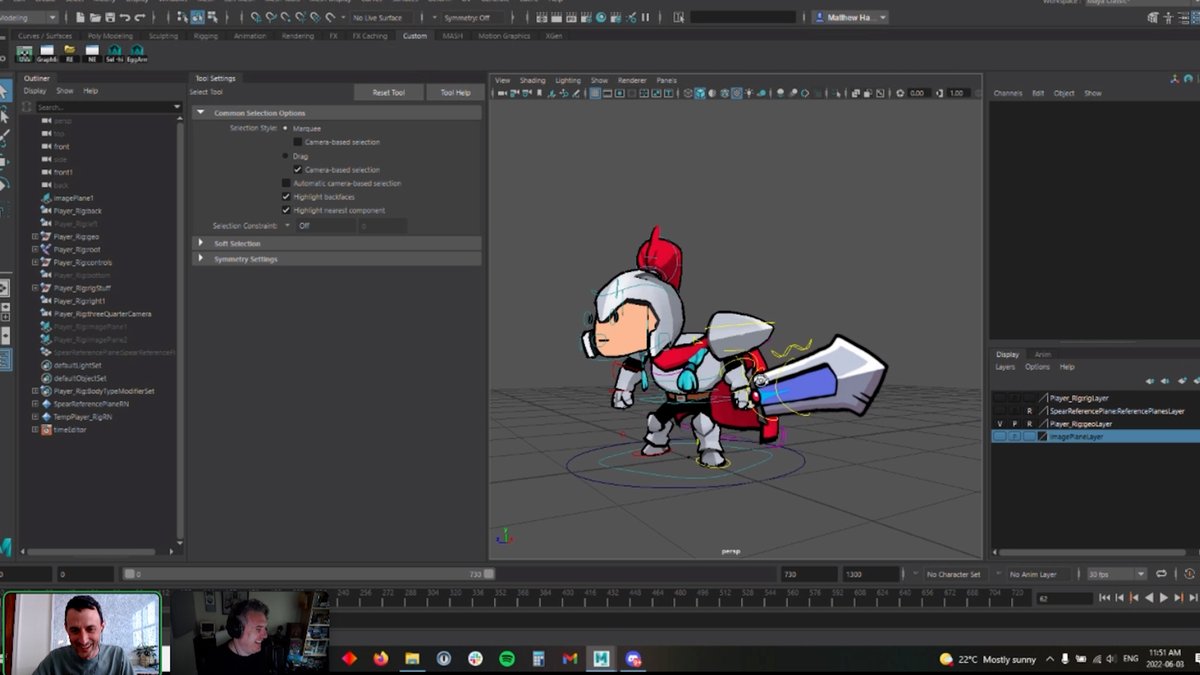Enable Automatic camera-based selection checkbox

(x=286, y=183)
